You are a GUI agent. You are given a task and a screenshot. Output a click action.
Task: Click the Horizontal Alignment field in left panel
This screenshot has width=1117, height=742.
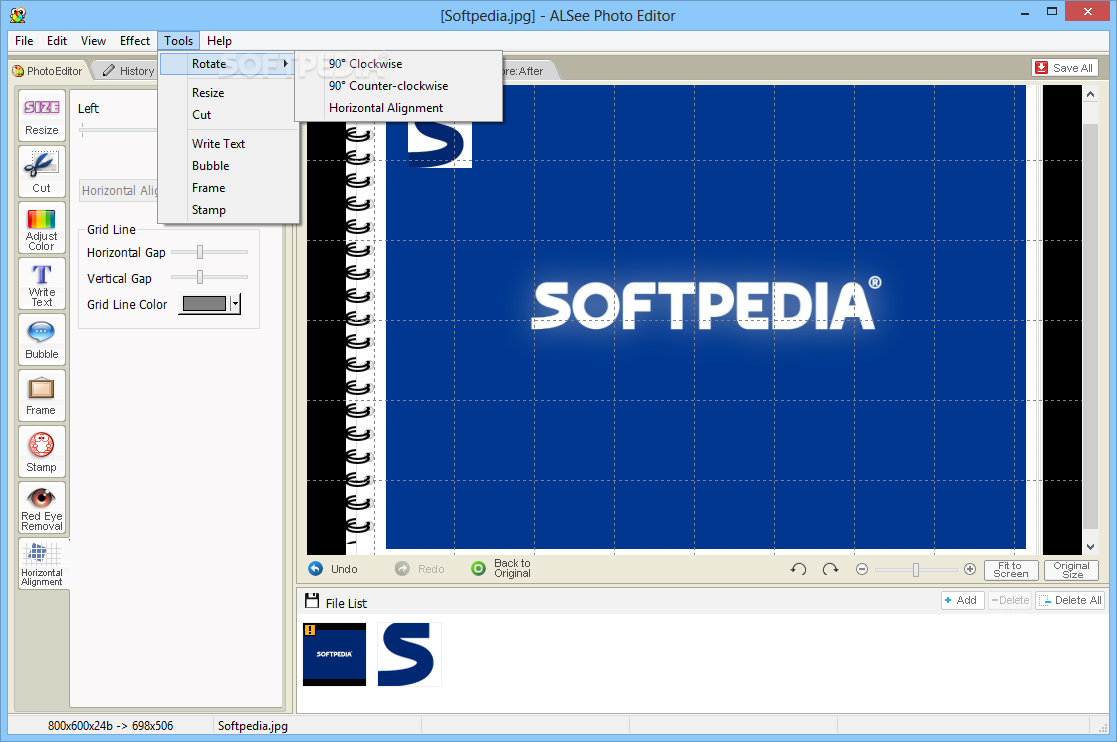pos(118,190)
